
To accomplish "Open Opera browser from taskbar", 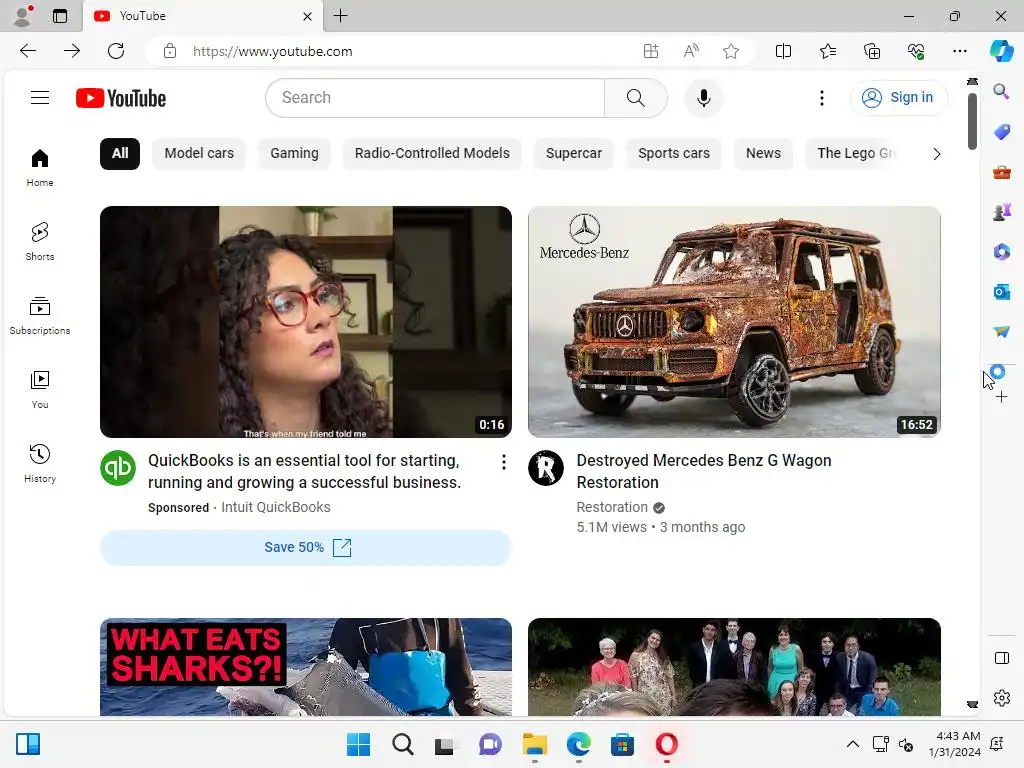I will pos(666,744).
